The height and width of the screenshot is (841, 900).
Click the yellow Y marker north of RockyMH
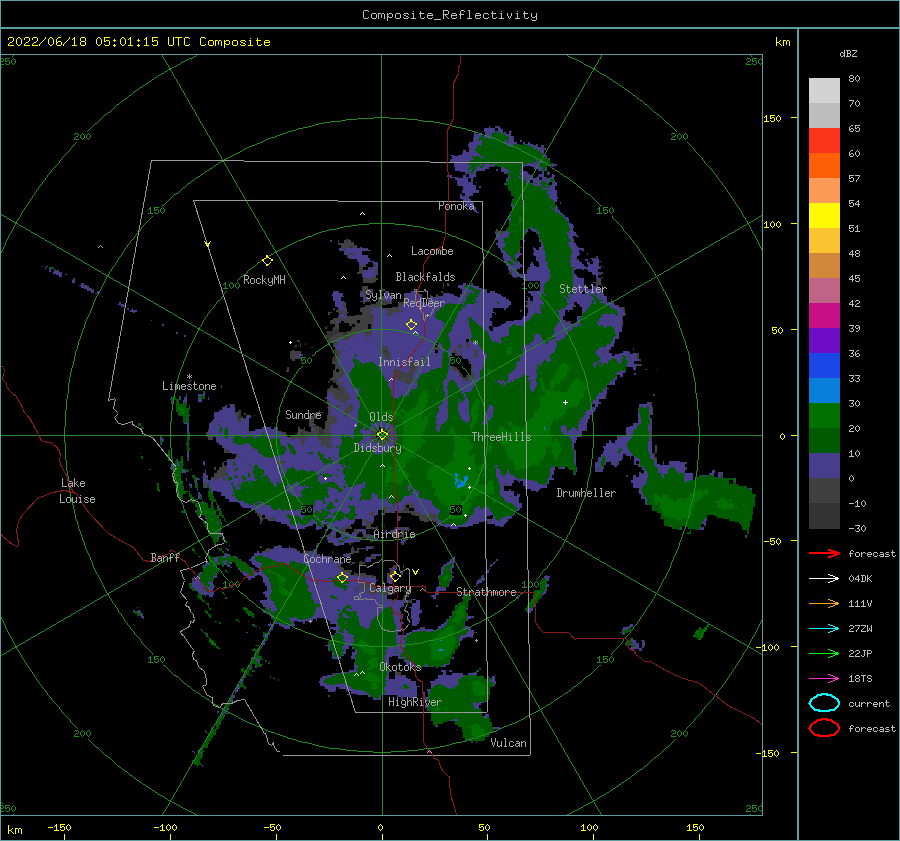click(208, 244)
